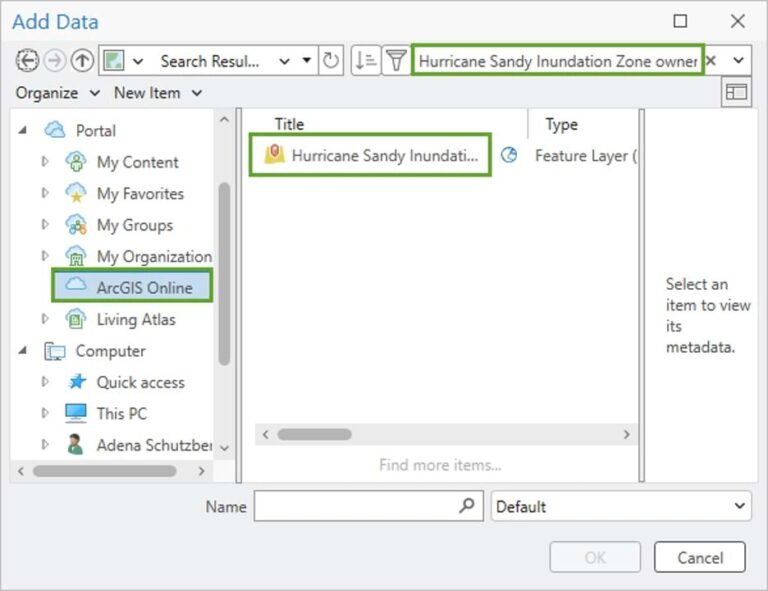Maximize the Add Data dialog
Screen dimensions: 768x591
680,21
